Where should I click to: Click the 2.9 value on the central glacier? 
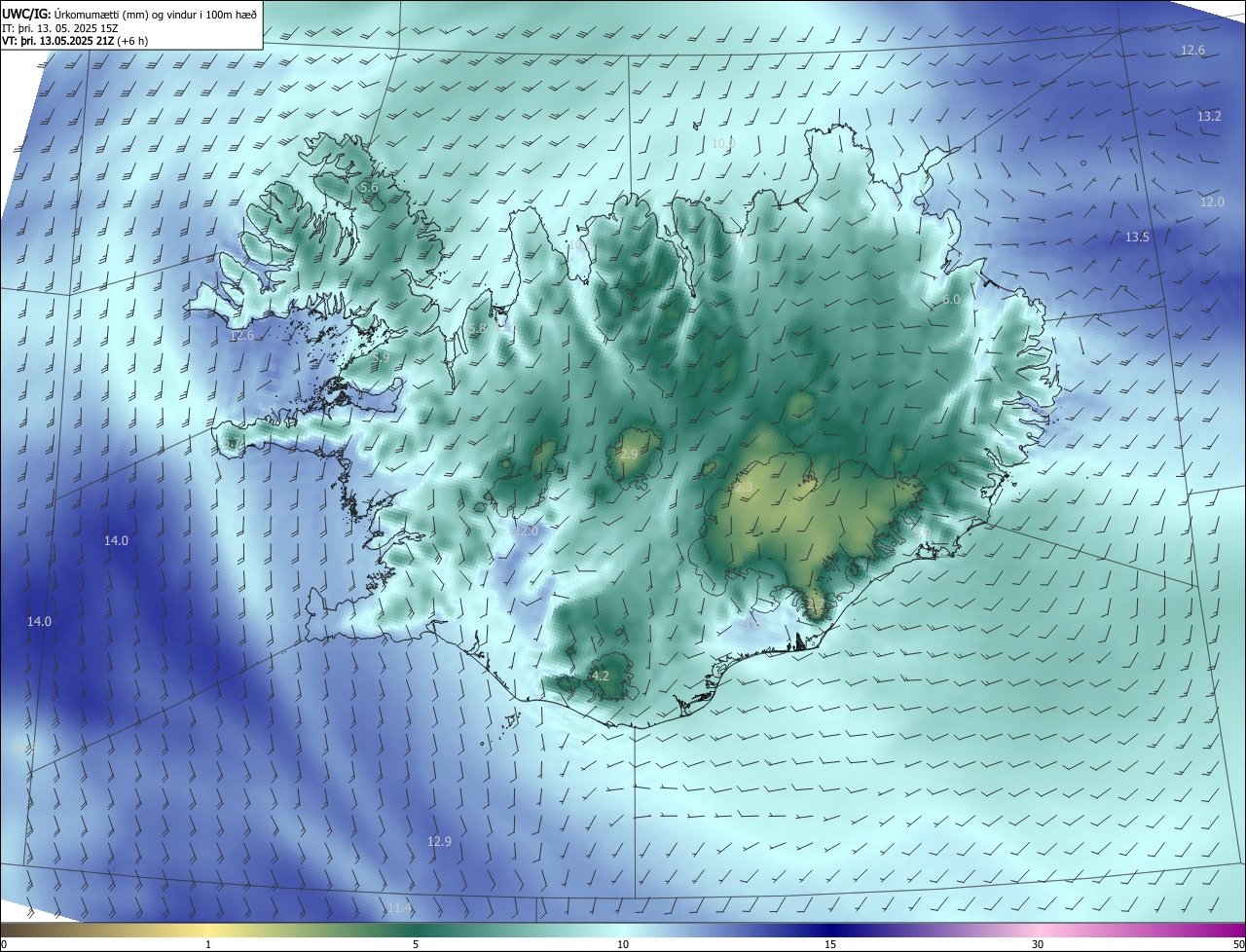629,455
